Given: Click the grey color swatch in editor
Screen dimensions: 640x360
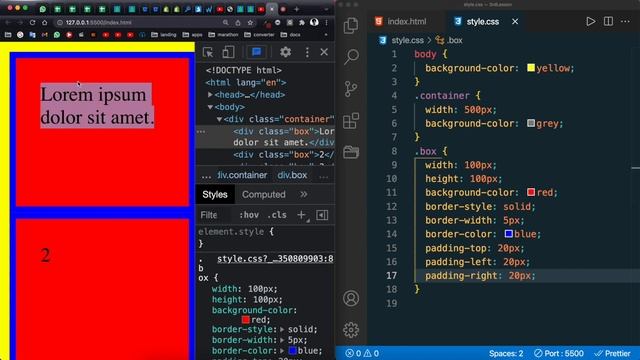Looking at the screenshot, I should point(531,123).
